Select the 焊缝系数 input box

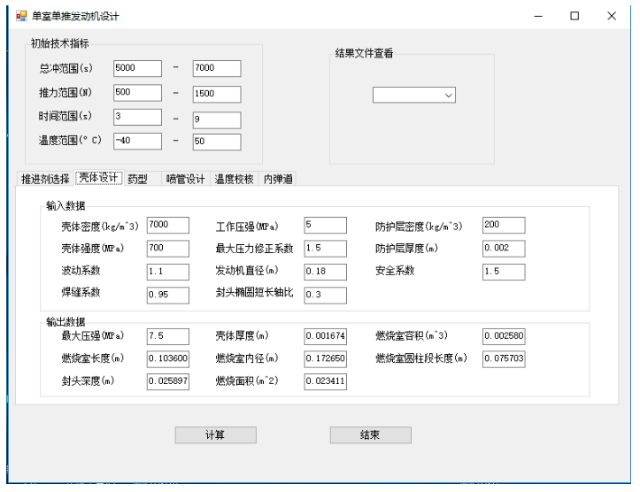point(167,294)
